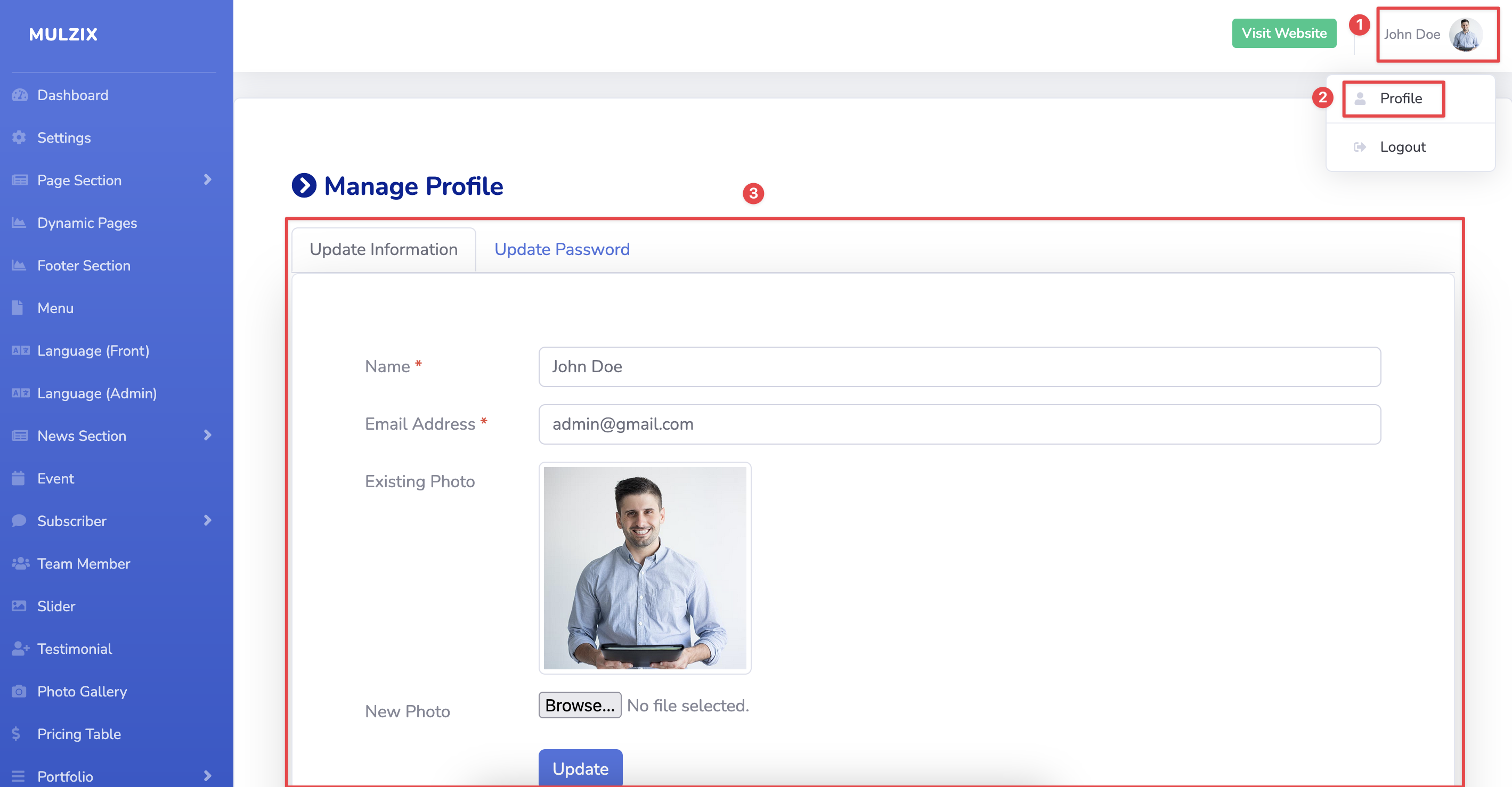This screenshot has width=1512, height=787.
Task: Click the Team Member users icon
Action: point(21,563)
